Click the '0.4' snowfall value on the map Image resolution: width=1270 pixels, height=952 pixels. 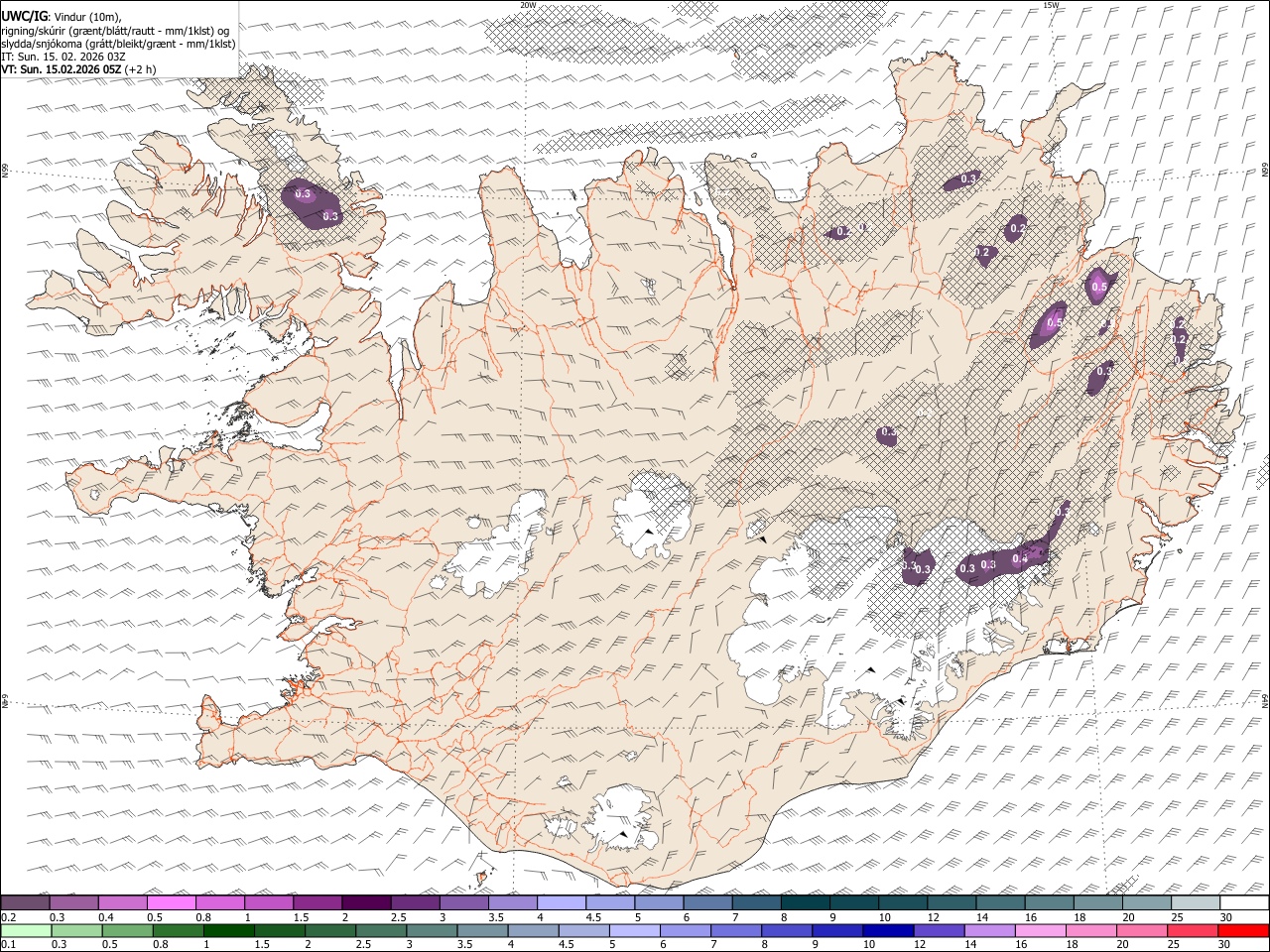(x=1019, y=559)
